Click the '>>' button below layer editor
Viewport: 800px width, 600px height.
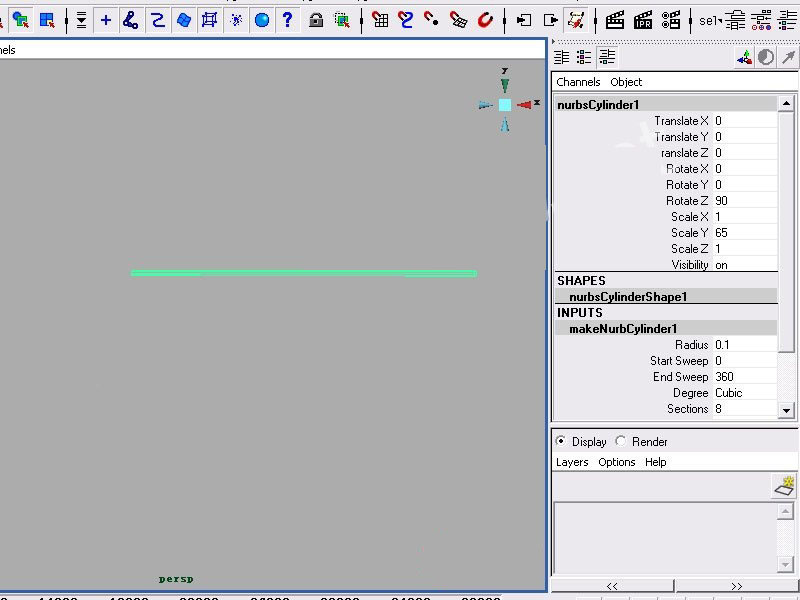(x=737, y=586)
